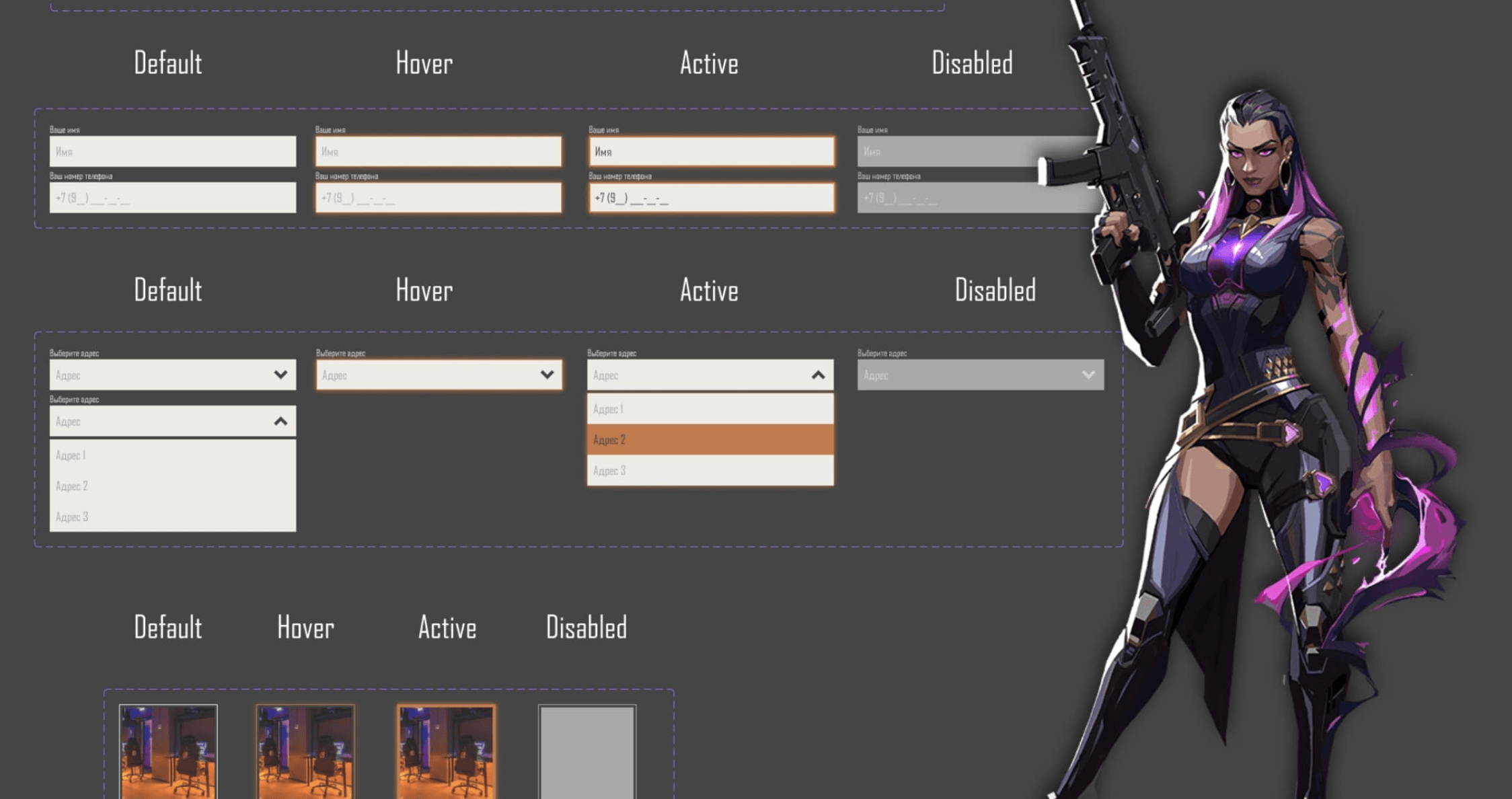Click the Active state phone number field
Screen dimensions: 1512x799
[711, 198]
